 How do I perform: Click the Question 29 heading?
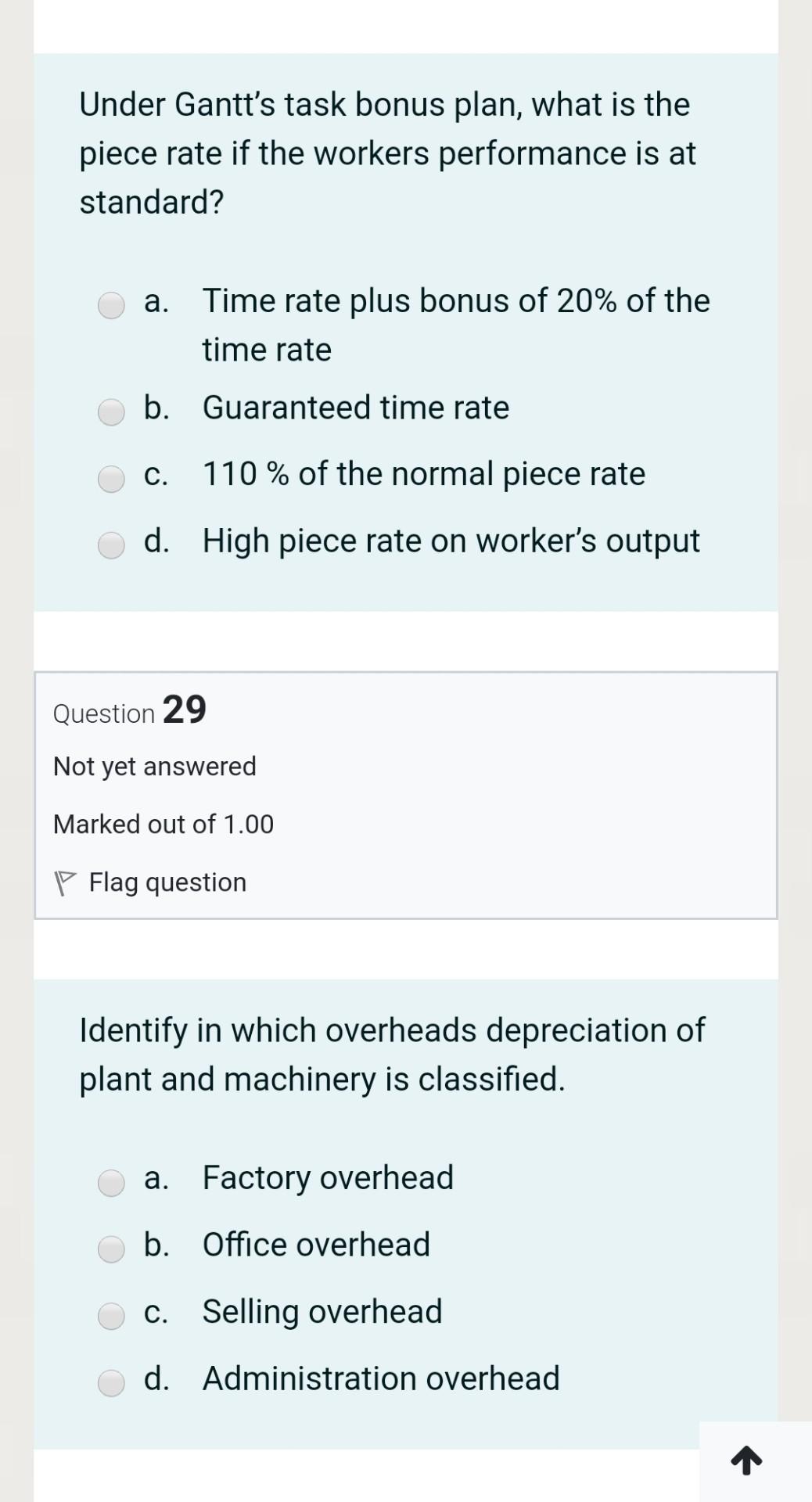click(x=129, y=711)
